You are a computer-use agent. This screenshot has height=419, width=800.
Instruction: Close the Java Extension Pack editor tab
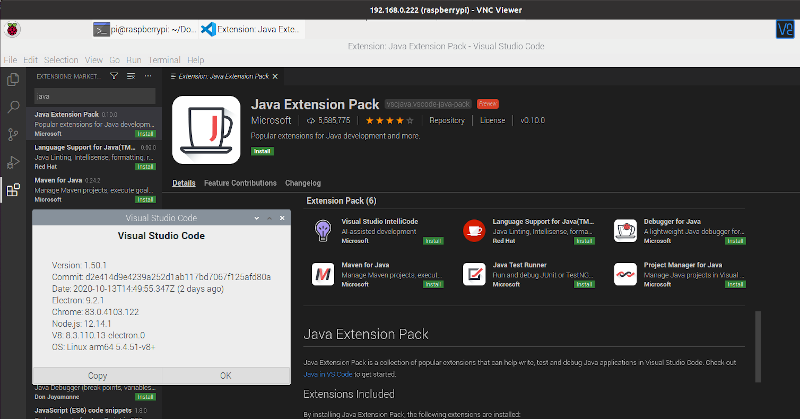click(276, 76)
